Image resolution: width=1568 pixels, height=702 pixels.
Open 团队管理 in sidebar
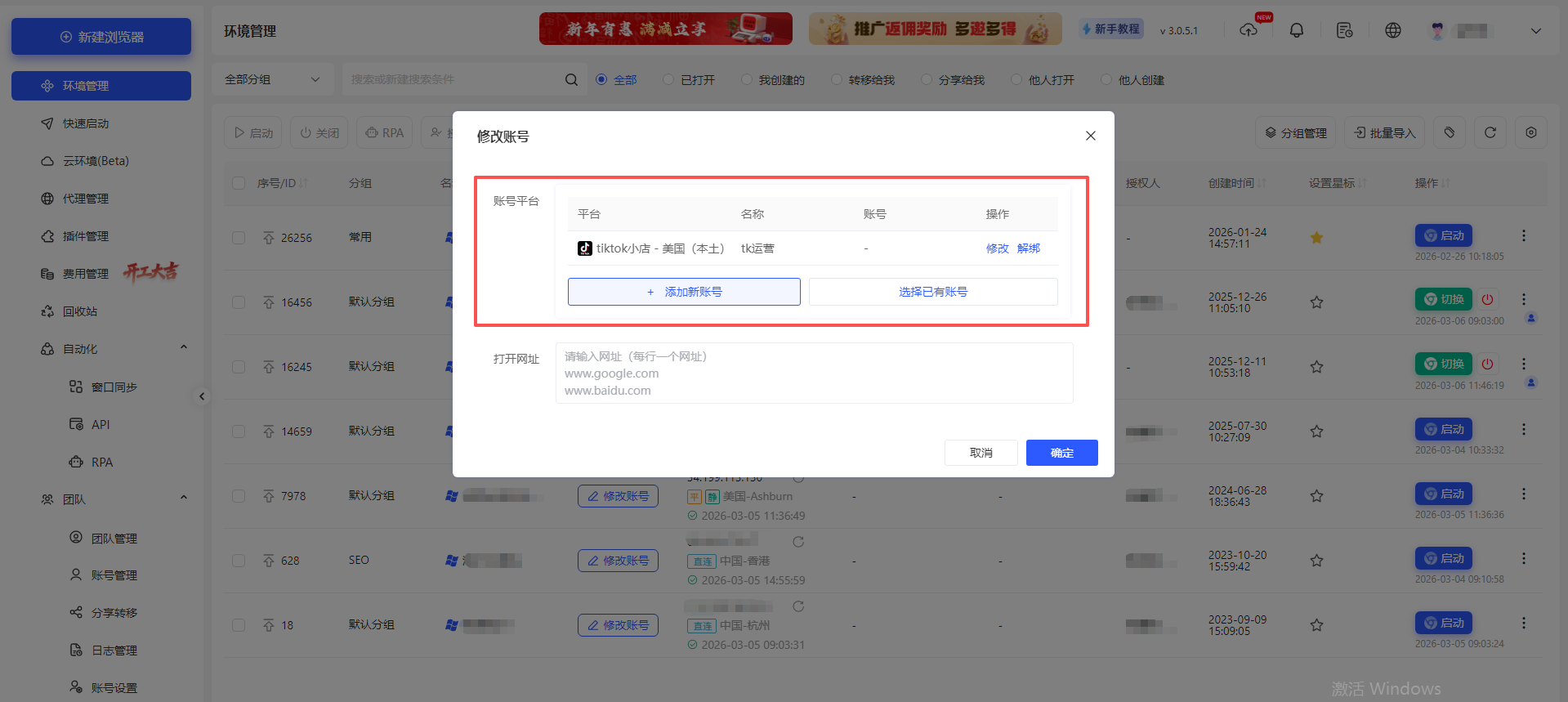coord(114,538)
